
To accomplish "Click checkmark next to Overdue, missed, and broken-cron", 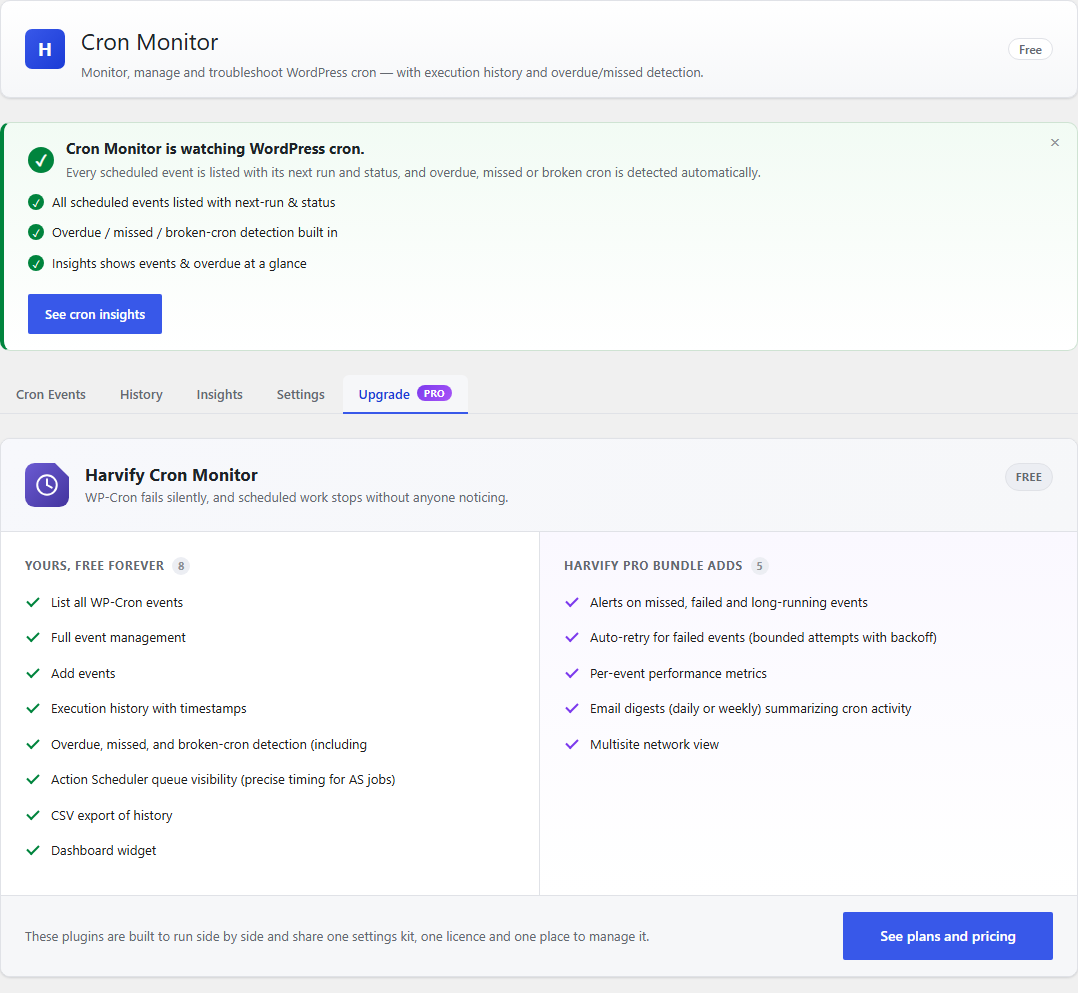I will 33,744.
